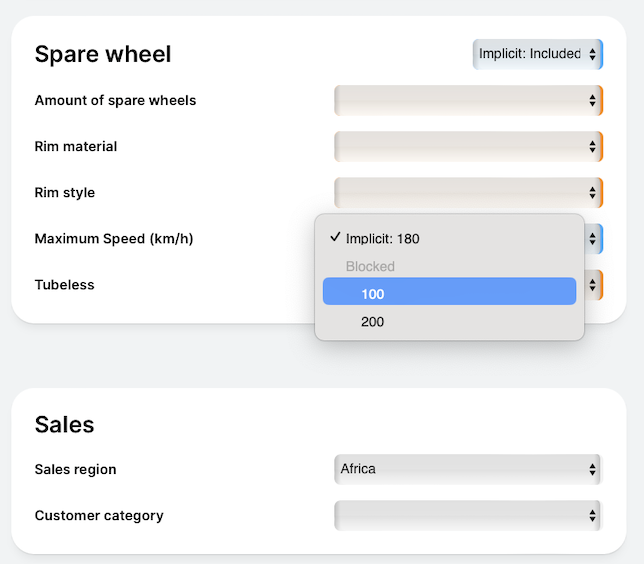Click the 'Maximum Speed (km/h)' label
The width and height of the screenshot is (644, 564).
(114, 239)
